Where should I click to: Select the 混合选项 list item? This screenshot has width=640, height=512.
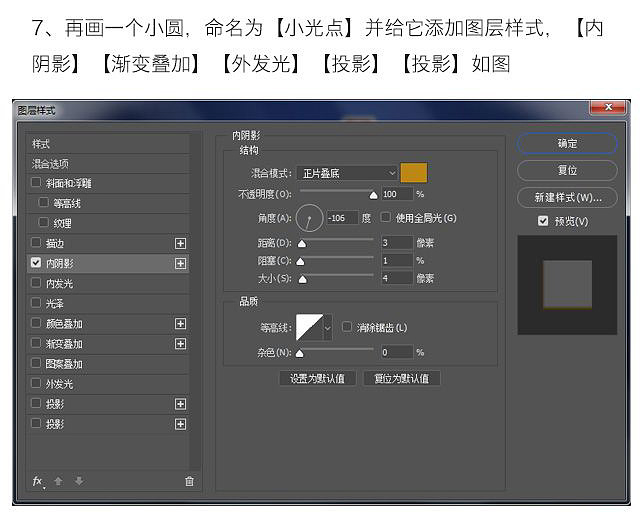108,164
